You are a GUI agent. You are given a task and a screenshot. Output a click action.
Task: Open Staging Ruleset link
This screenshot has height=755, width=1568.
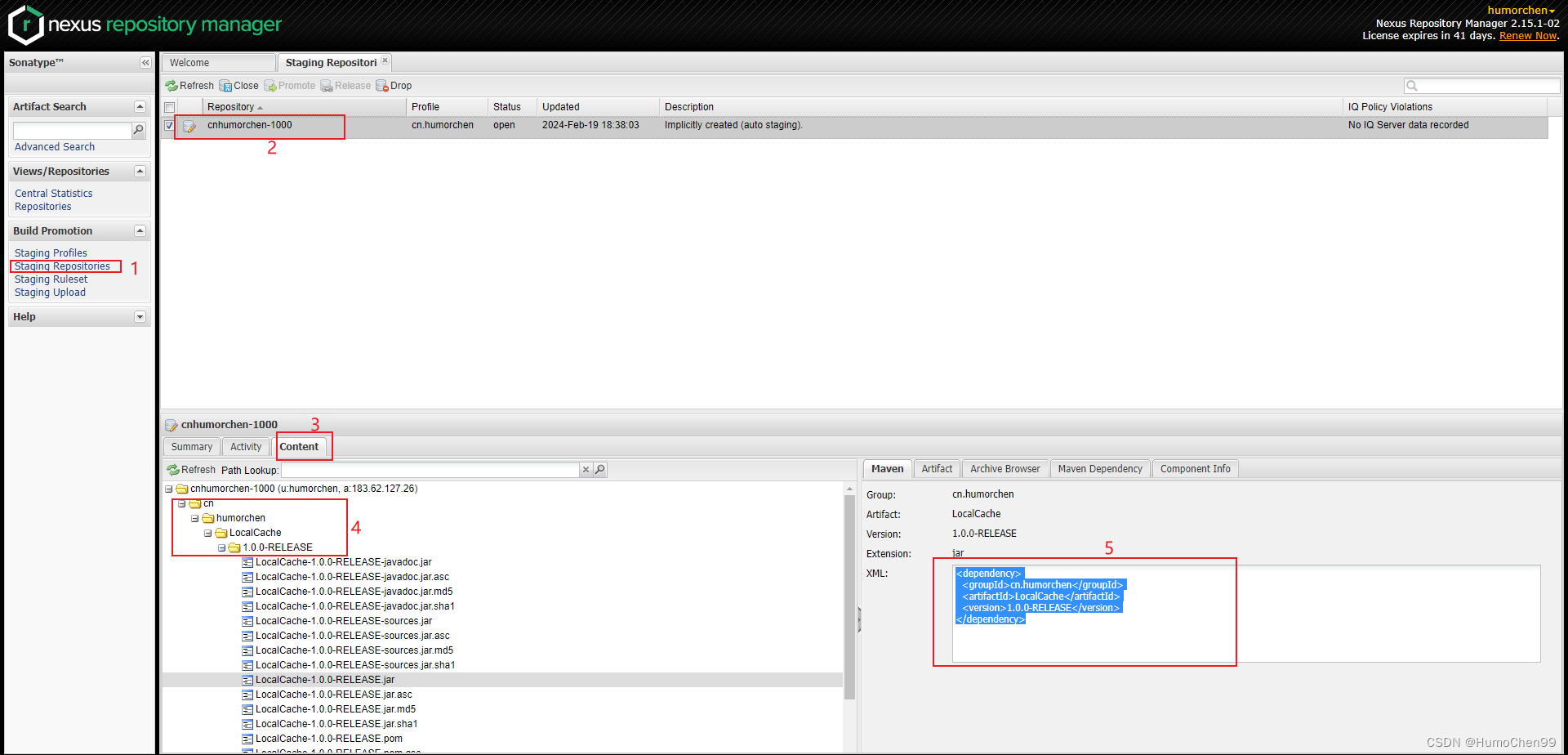pos(51,279)
